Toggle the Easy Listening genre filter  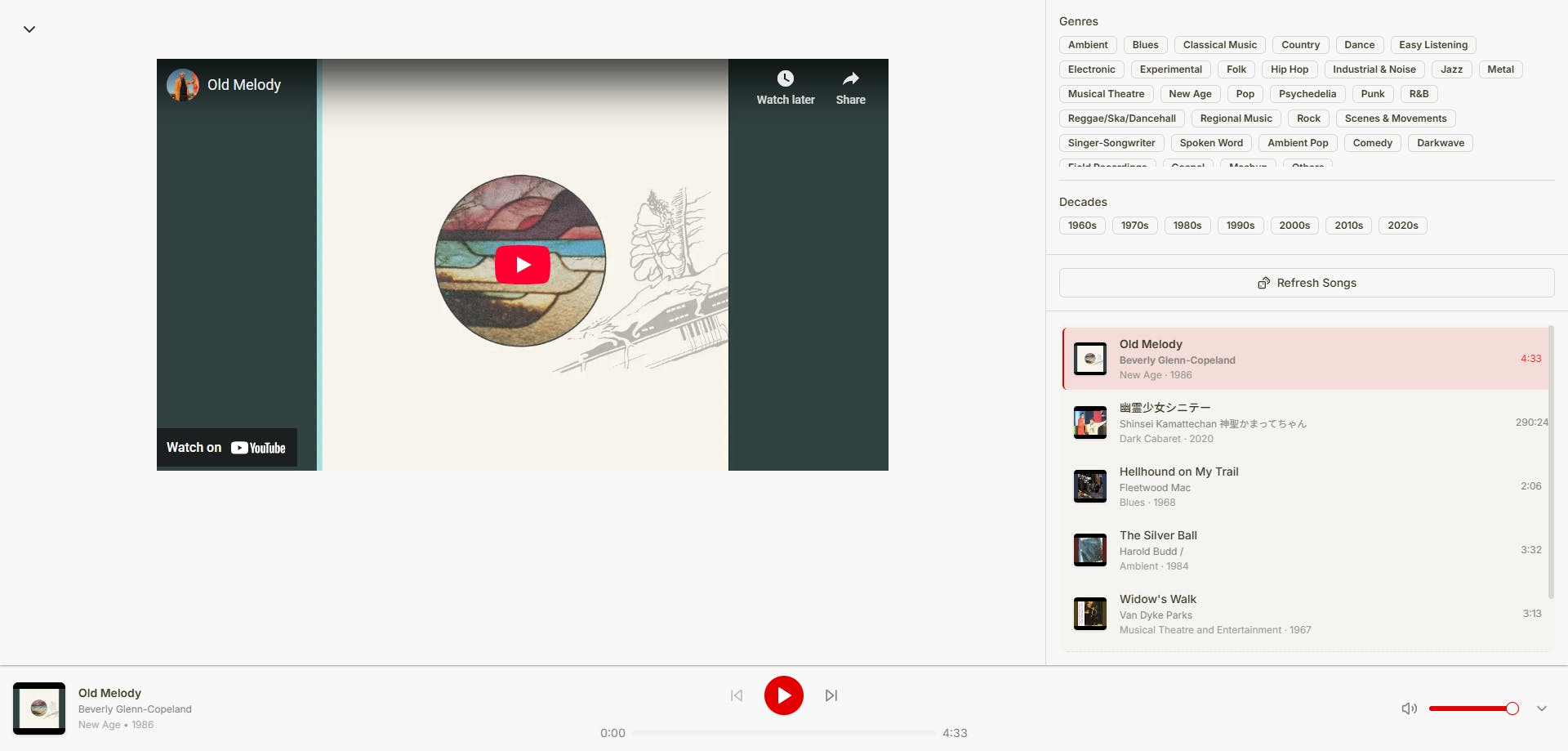pyautogui.click(x=1433, y=45)
